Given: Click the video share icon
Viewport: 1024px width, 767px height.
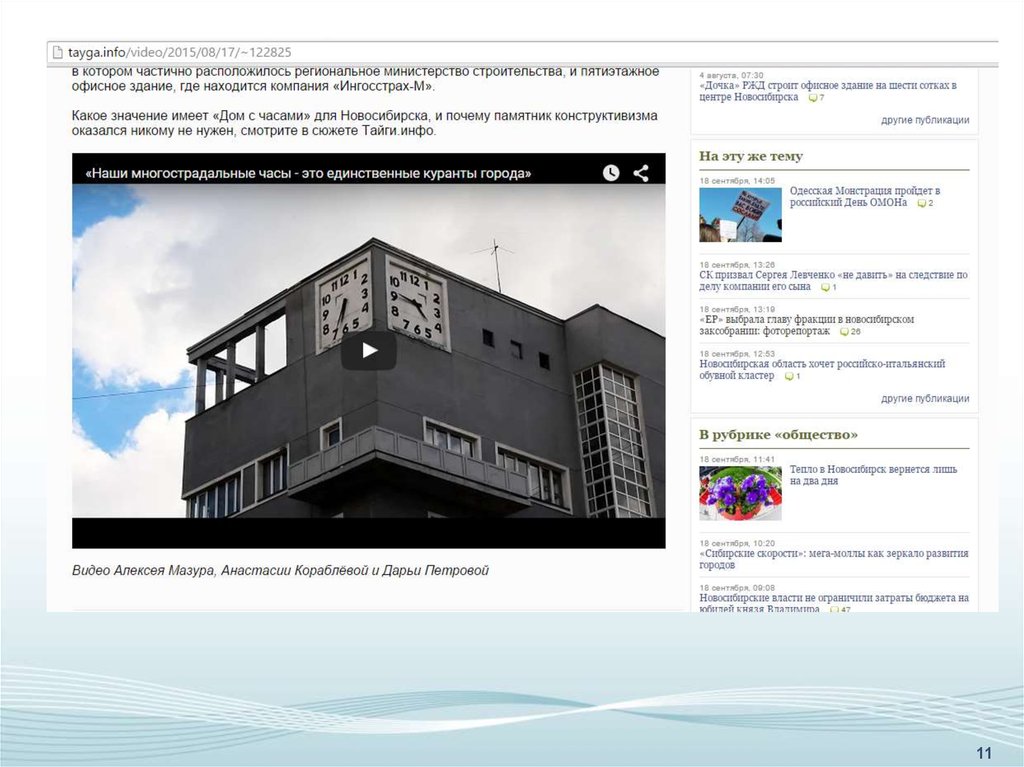Looking at the screenshot, I should coord(641,172).
